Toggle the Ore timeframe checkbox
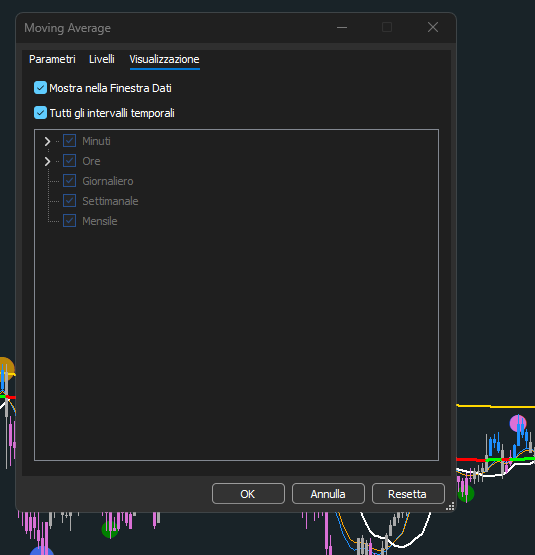Image resolution: width=535 pixels, height=555 pixels. point(69,161)
